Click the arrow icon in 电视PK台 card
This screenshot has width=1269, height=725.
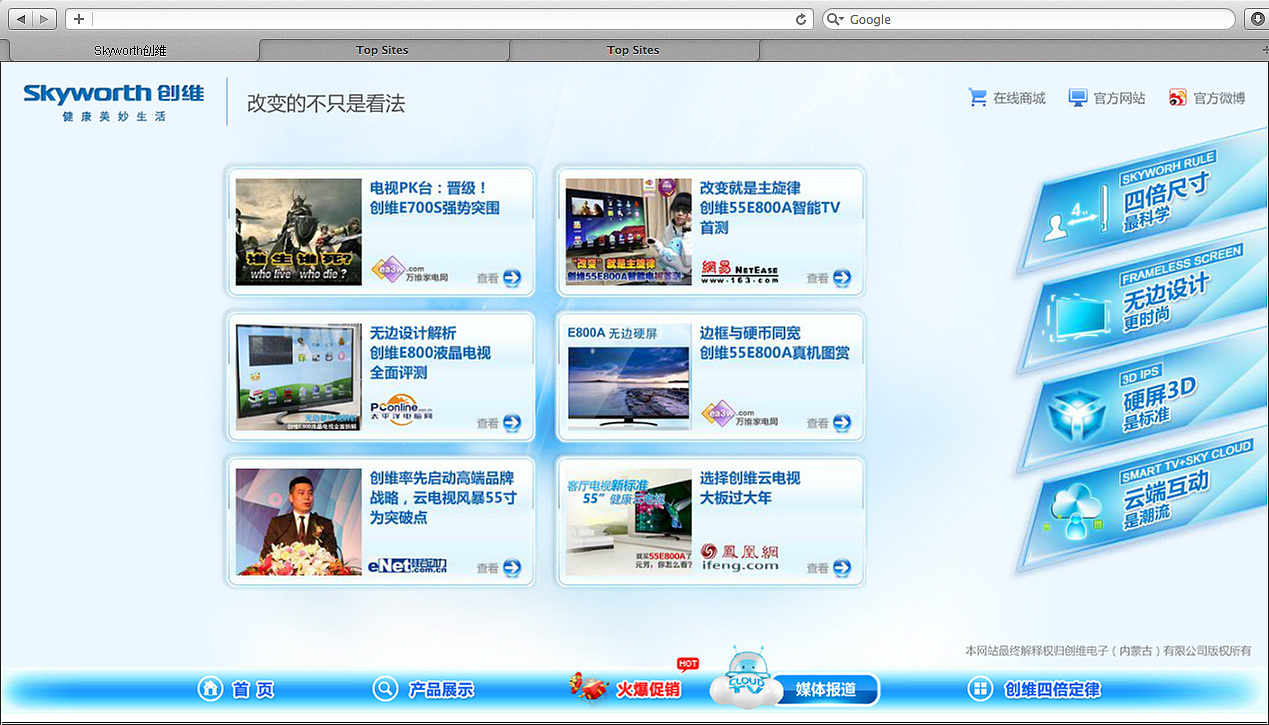click(x=512, y=278)
